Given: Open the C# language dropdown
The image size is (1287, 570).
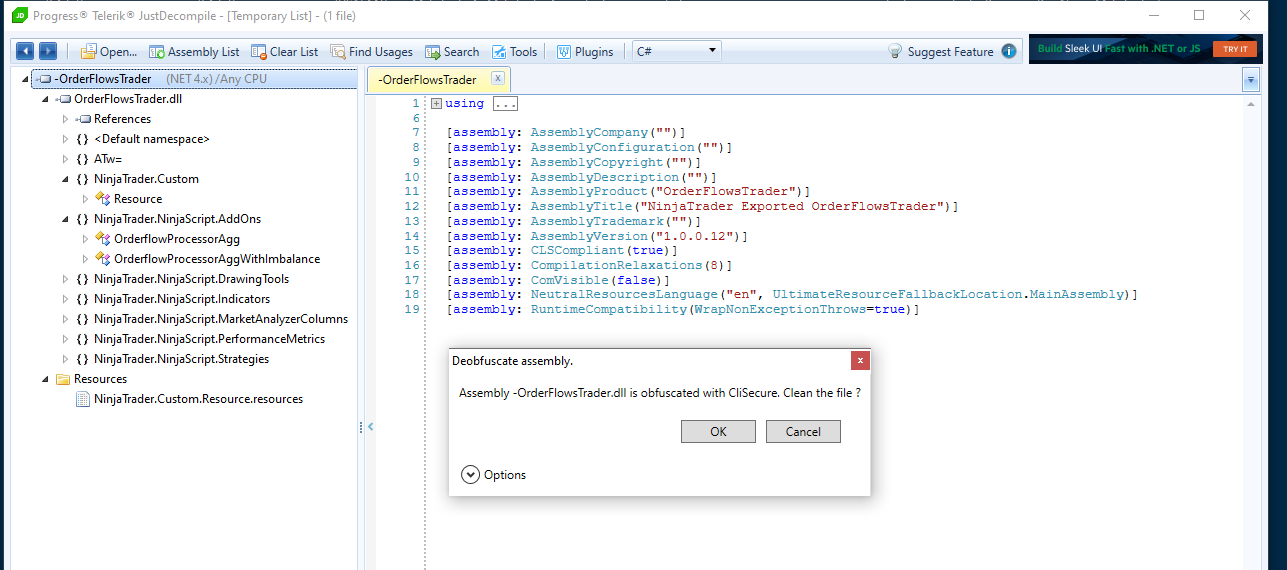Looking at the screenshot, I should 677,50.
